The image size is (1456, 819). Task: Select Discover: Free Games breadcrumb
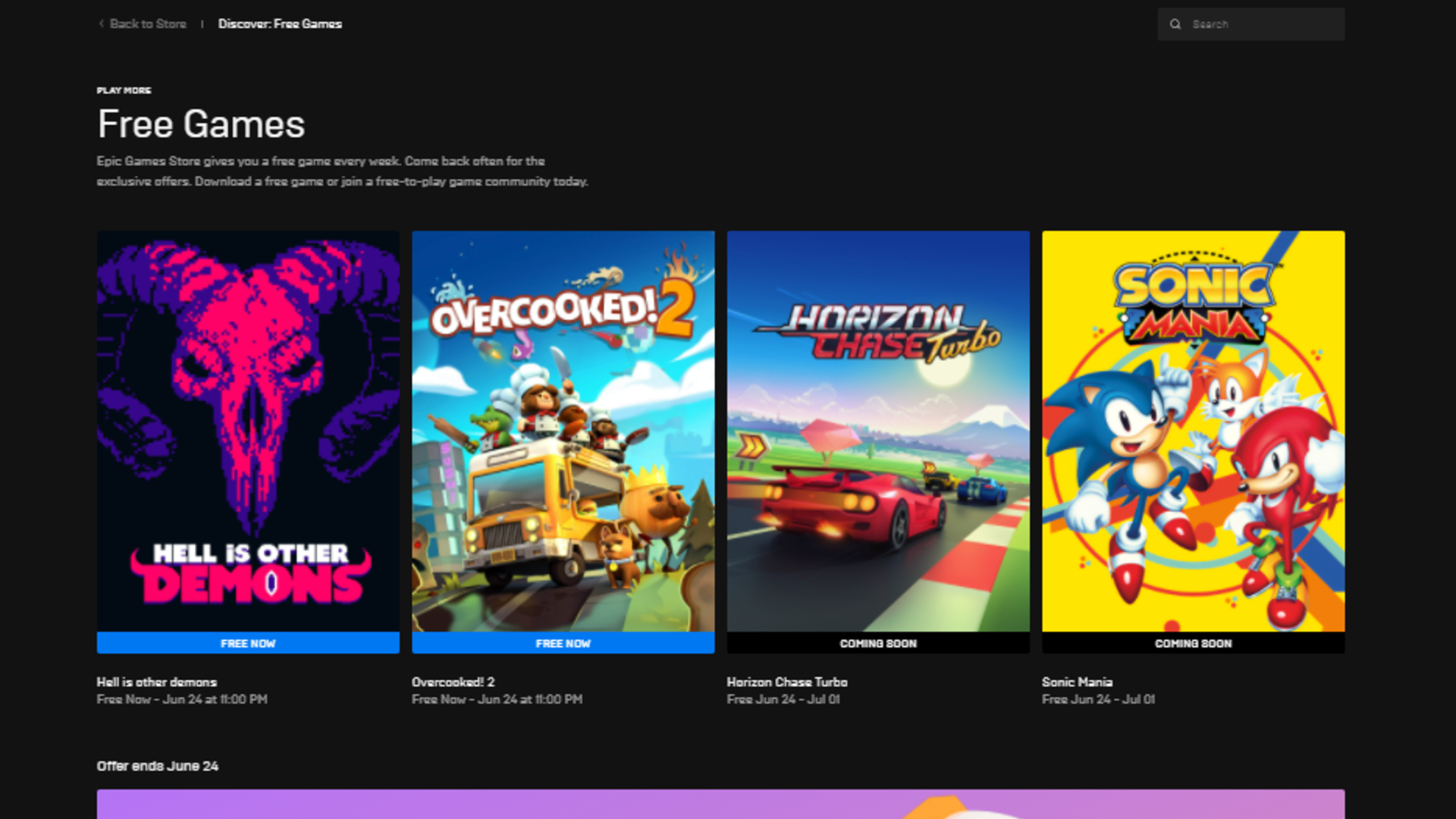tap(280, 24)
